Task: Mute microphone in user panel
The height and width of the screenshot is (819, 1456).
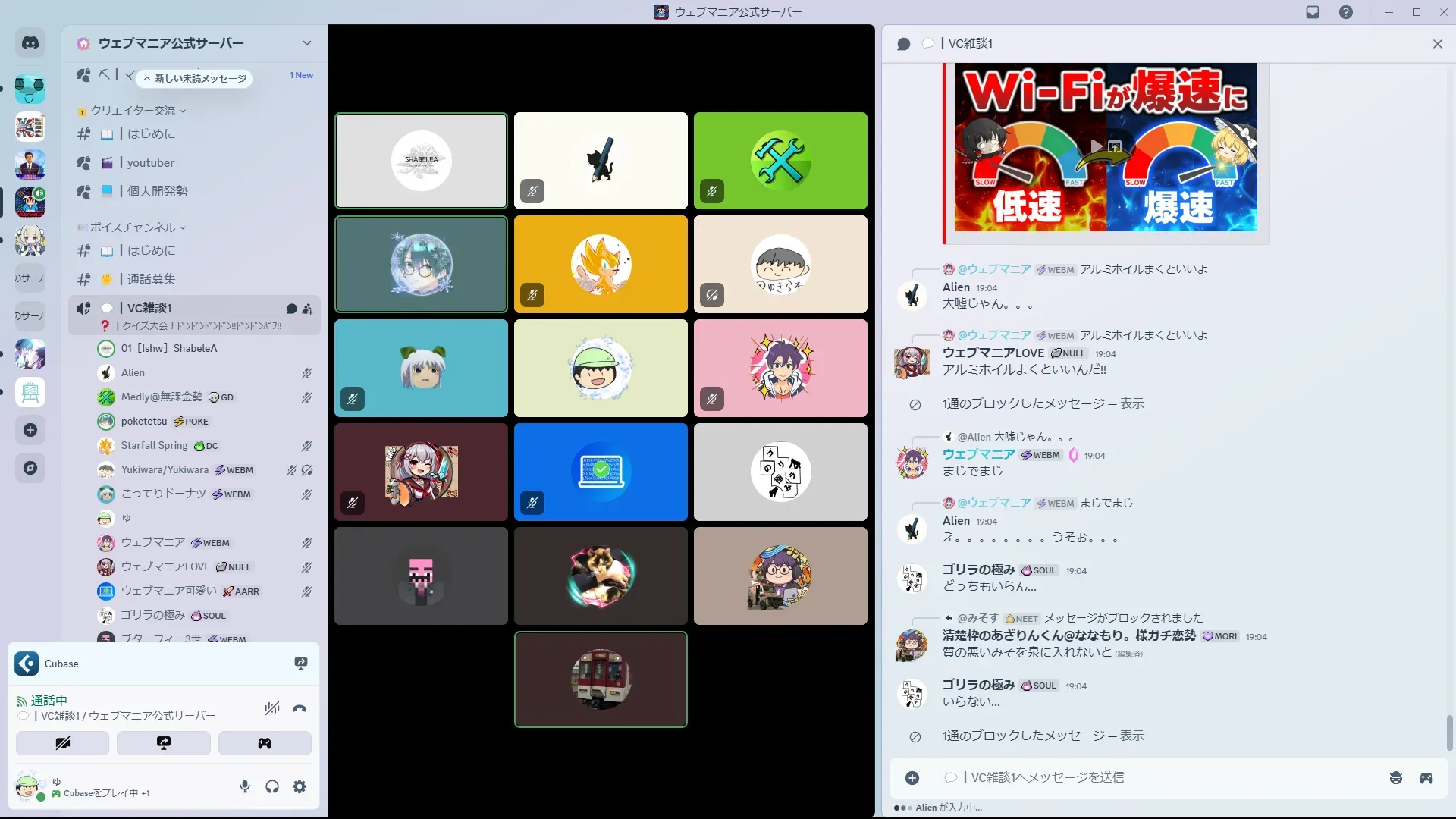Action: [244, 786]
